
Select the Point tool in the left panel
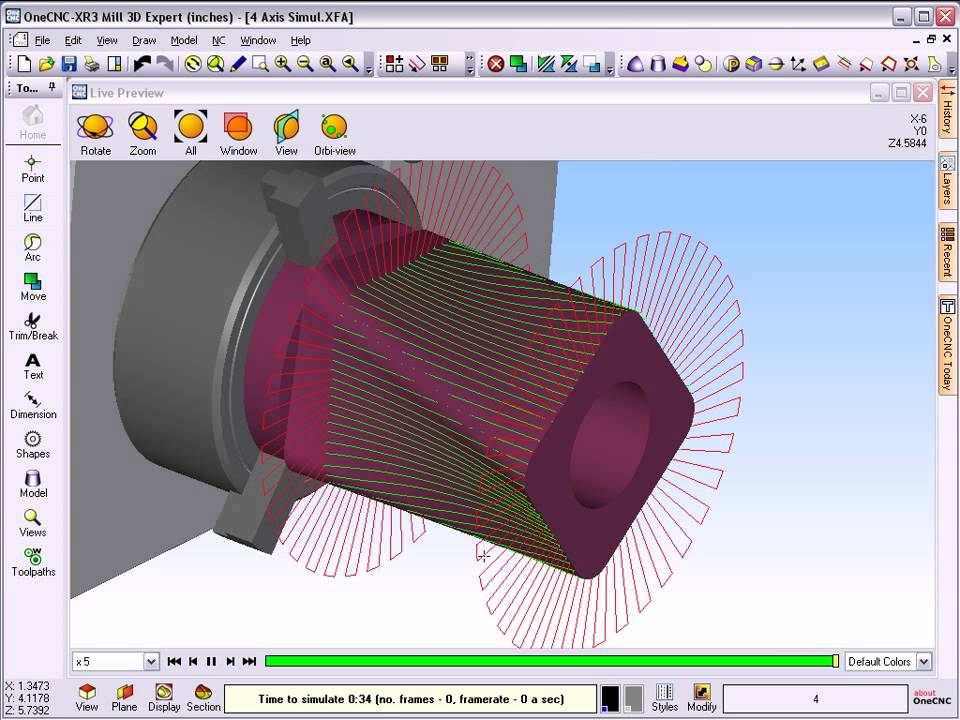32,169
